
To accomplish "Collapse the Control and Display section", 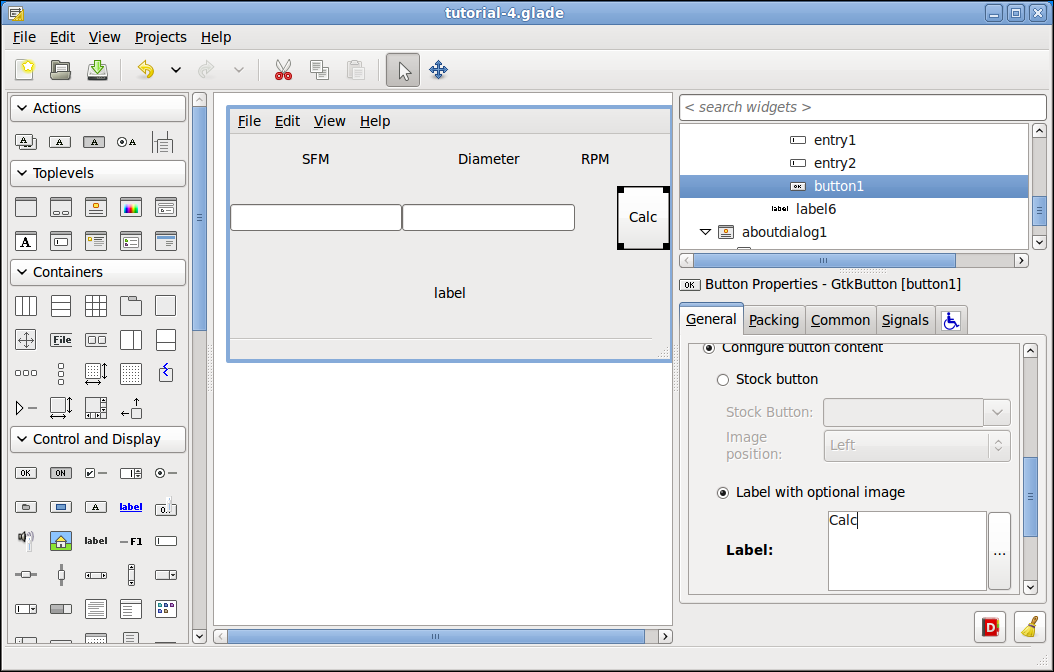I will click(x=98, y=439).
